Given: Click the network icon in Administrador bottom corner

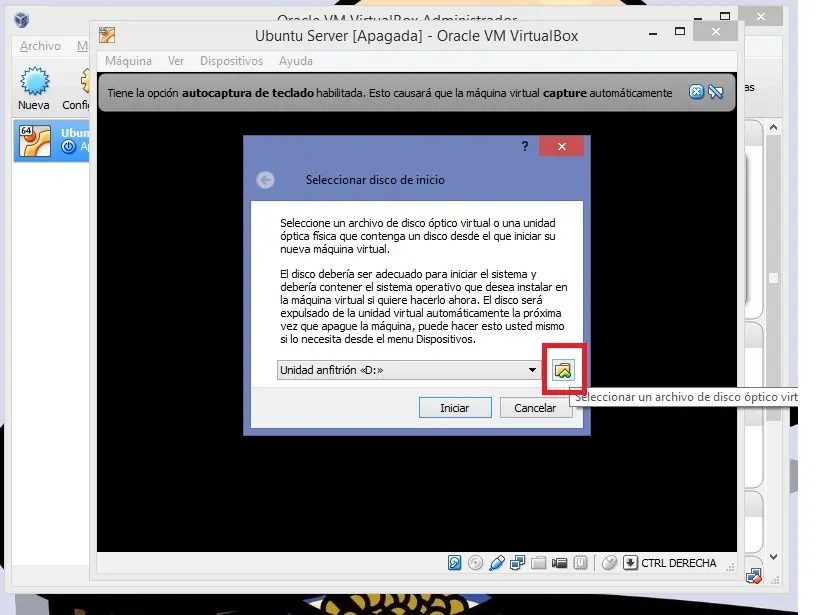Looking at the screenshot, I should click(754, 575).
